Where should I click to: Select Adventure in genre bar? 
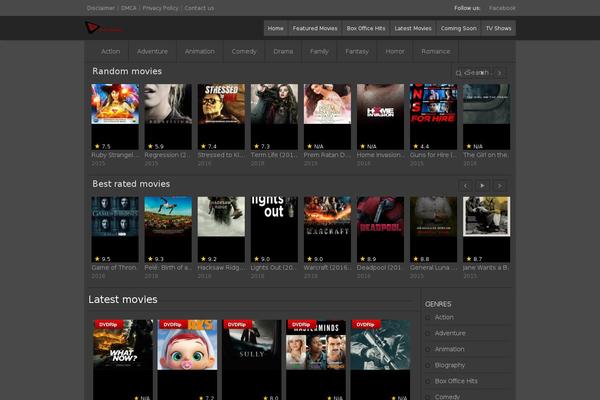[152, 51]
